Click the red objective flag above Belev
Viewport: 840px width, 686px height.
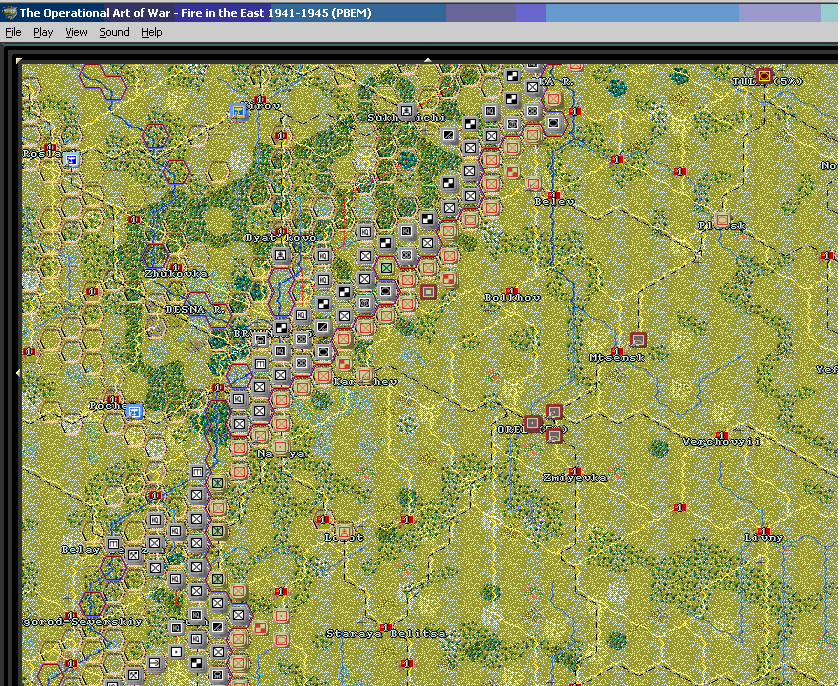pos(554,195)
